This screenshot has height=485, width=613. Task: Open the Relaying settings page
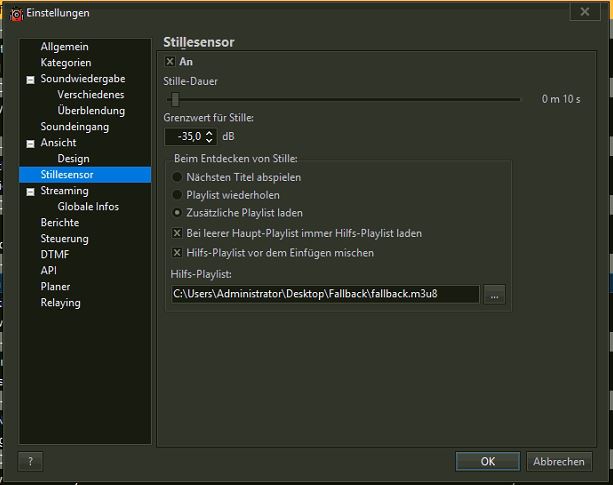click(60, 303)
